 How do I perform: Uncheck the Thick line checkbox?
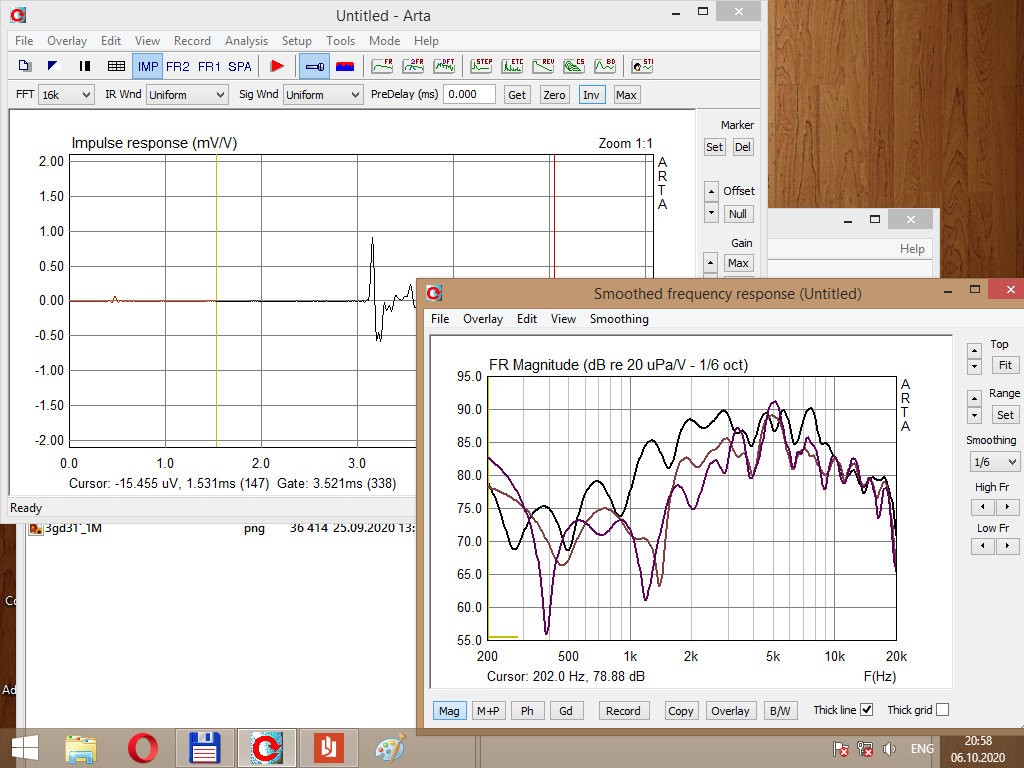click(866, 710)
